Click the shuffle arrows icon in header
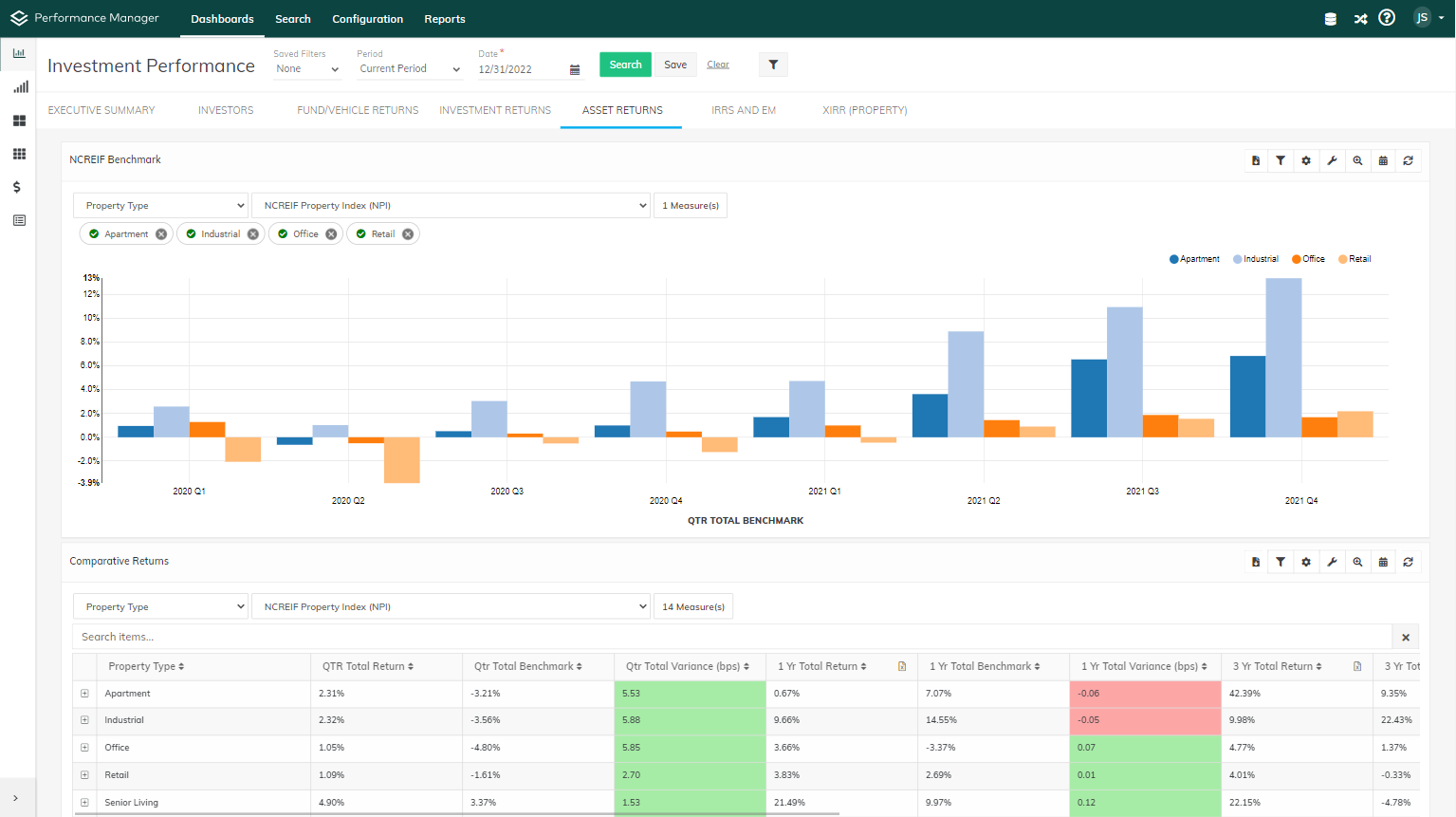 pos(1360,19)
